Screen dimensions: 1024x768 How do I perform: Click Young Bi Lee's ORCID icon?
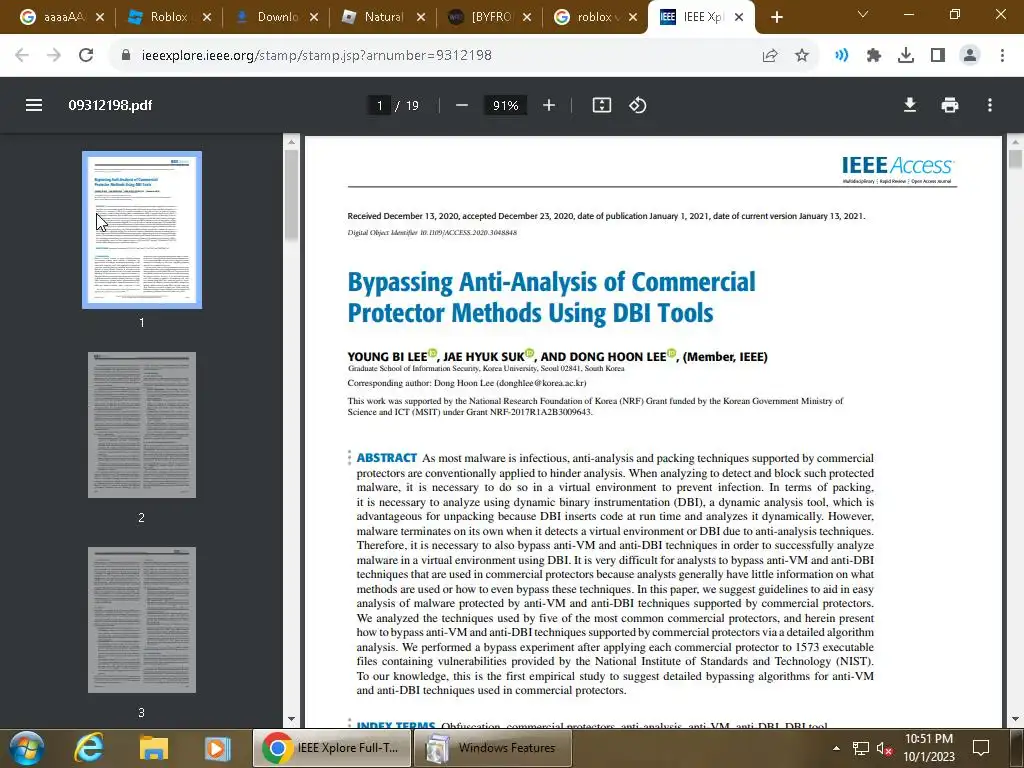point(432,353)
